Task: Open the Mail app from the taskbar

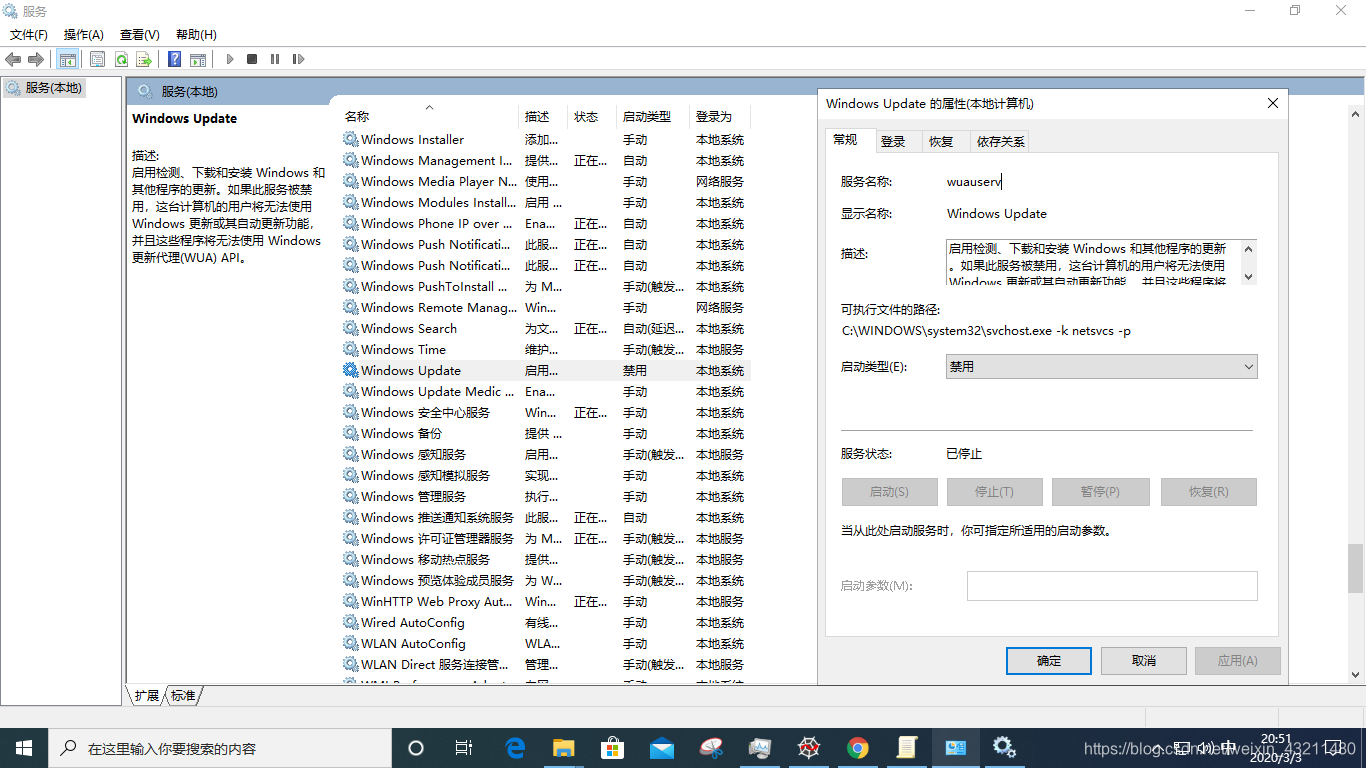Action: (662, 748)
